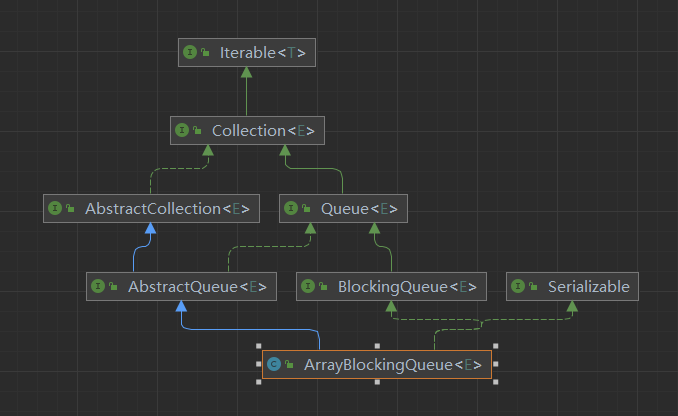Screen dimensions: 678x416
Task: Click the lock icon on AbstractCollection<E>
Action: [70, 208]
